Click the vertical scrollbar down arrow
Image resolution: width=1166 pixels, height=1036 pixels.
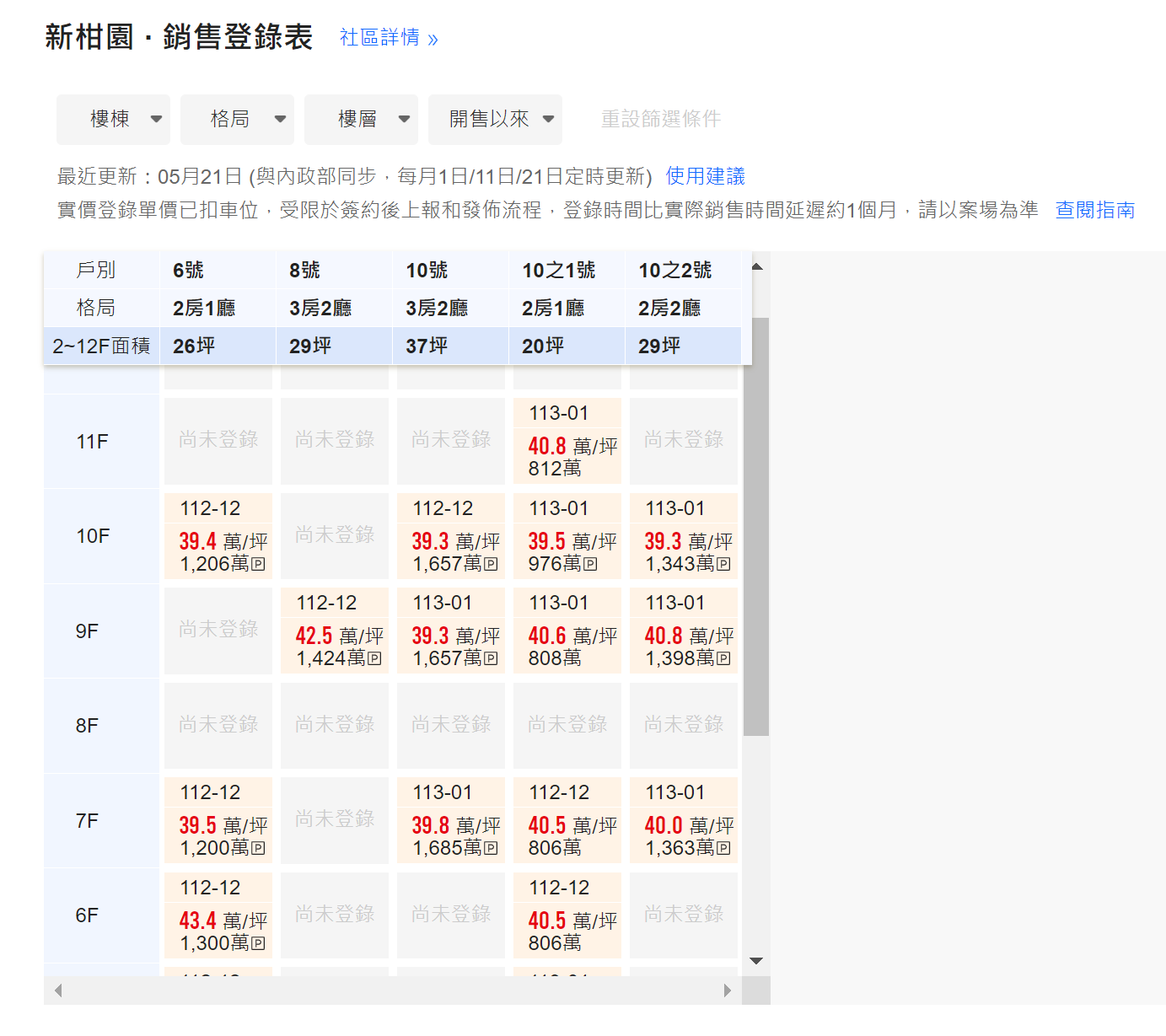pos(756,961)
